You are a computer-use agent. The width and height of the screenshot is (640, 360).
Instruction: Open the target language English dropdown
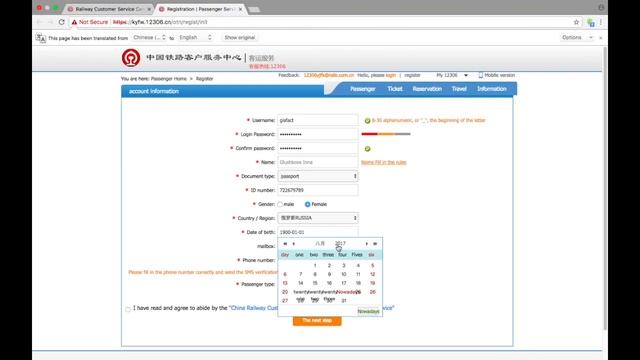(x=195, y=37)
